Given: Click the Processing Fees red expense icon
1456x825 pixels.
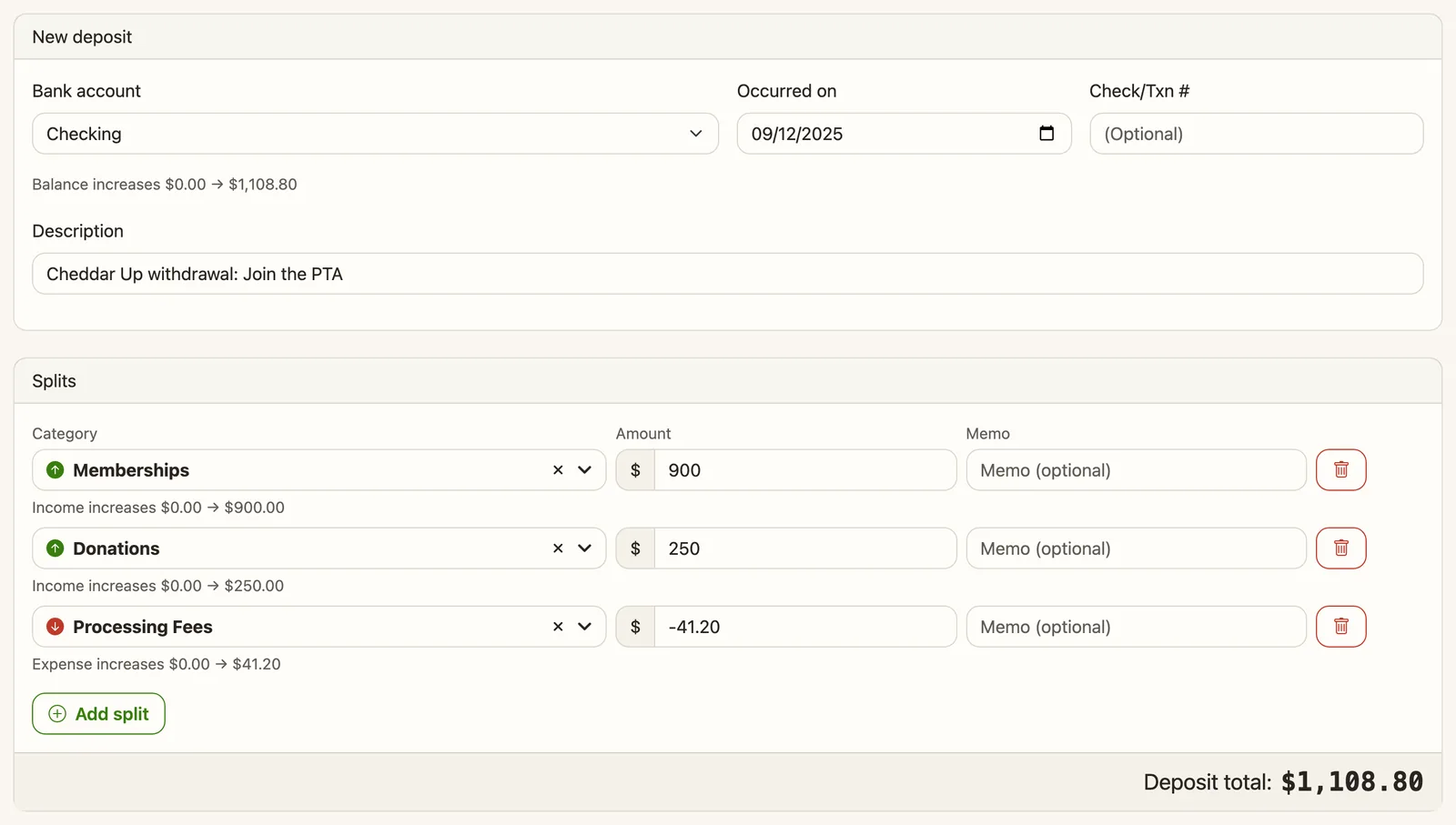Looking at the screenshot, I should point(56,627).
